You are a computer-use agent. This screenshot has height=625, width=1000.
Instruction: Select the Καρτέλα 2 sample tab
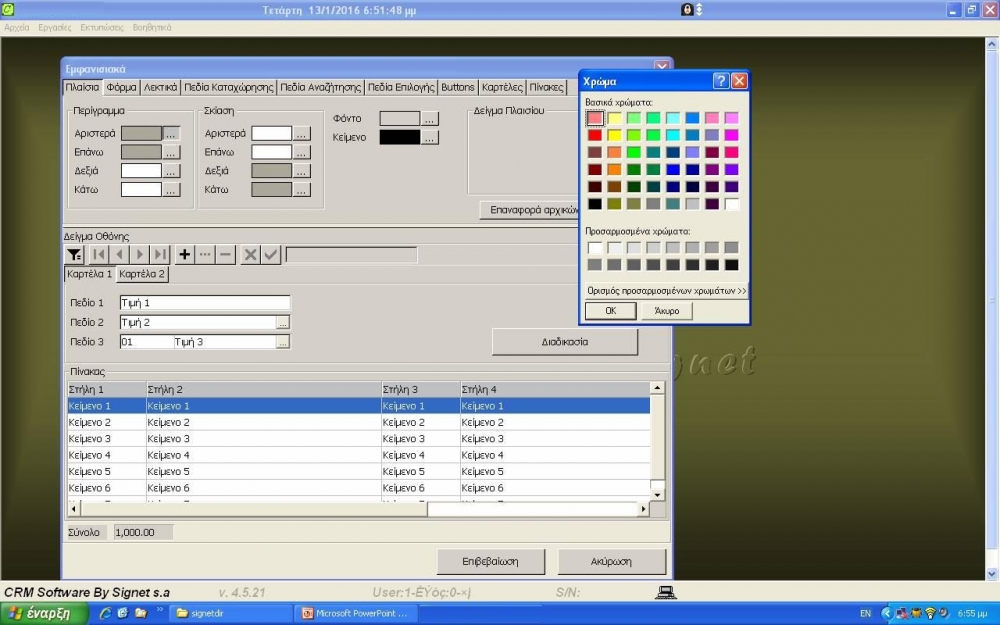[142, 274]
